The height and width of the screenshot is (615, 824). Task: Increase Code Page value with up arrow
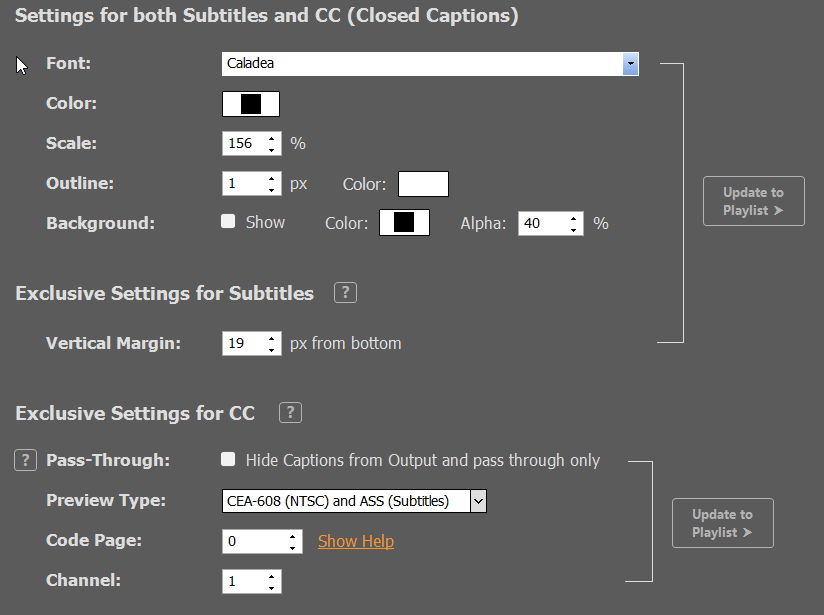click(292, 536)
